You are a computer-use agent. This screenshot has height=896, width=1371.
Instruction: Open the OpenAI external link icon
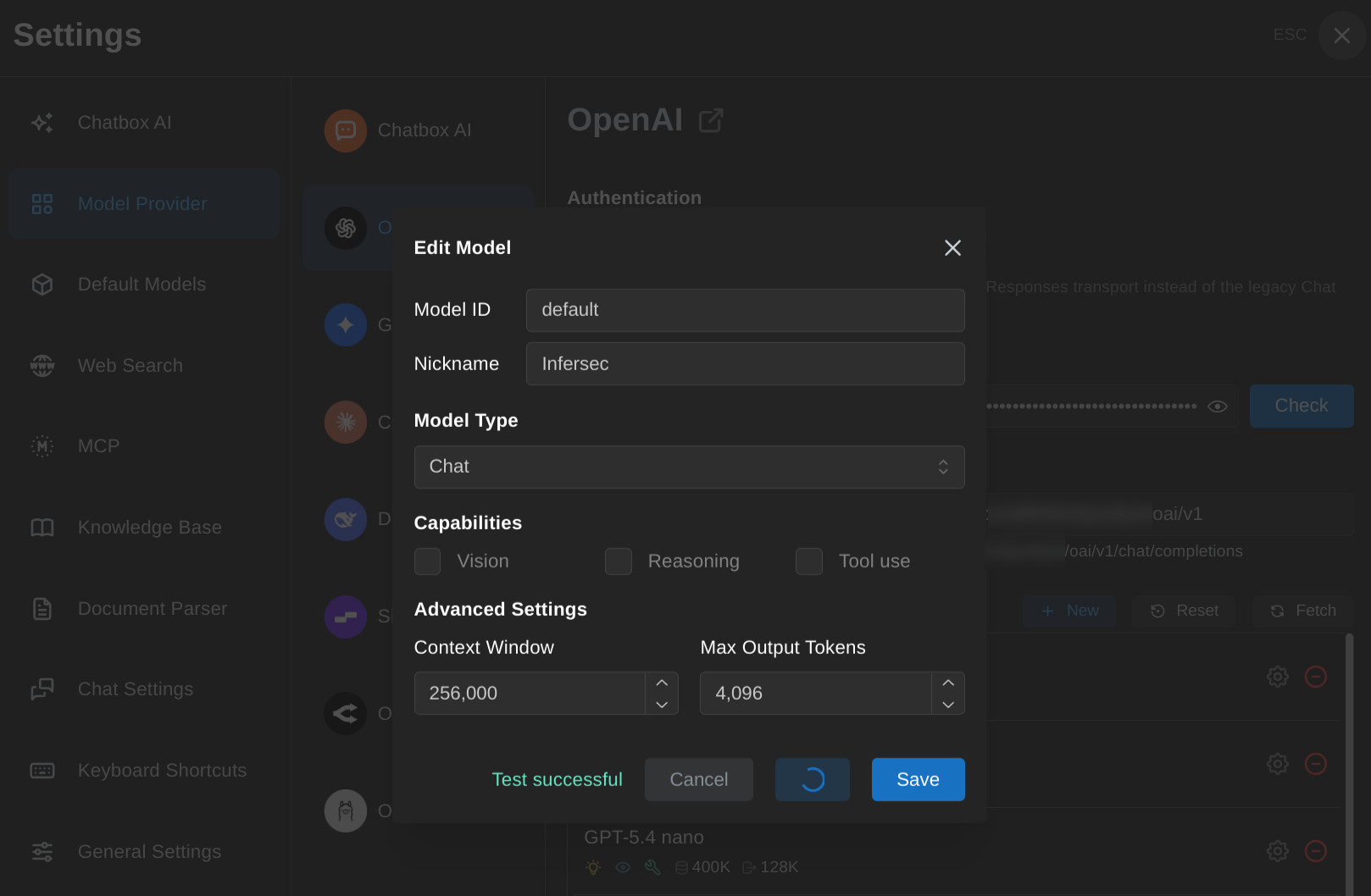(x=711, y=120)
